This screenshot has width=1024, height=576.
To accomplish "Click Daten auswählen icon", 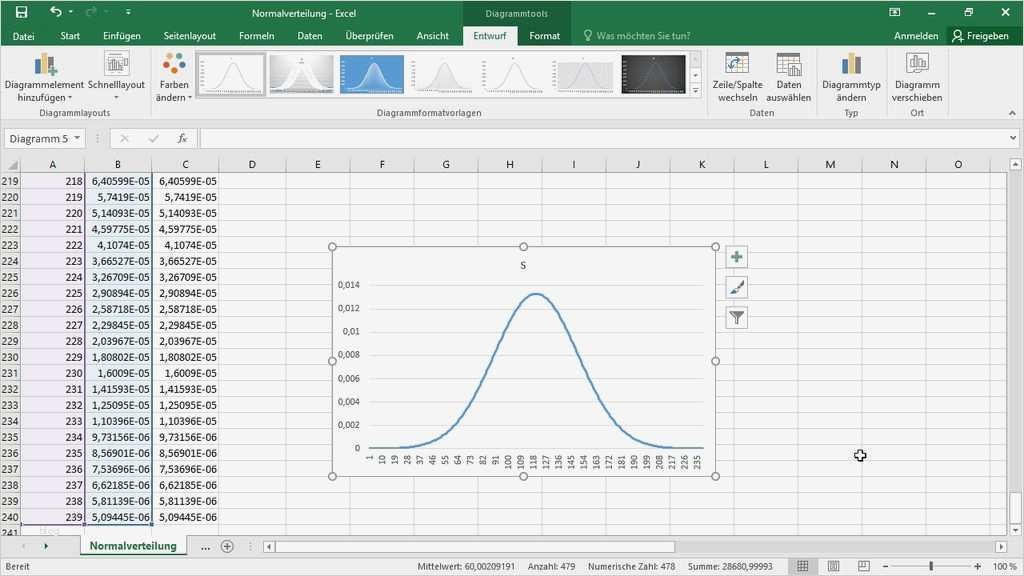I will coord(788,65).
